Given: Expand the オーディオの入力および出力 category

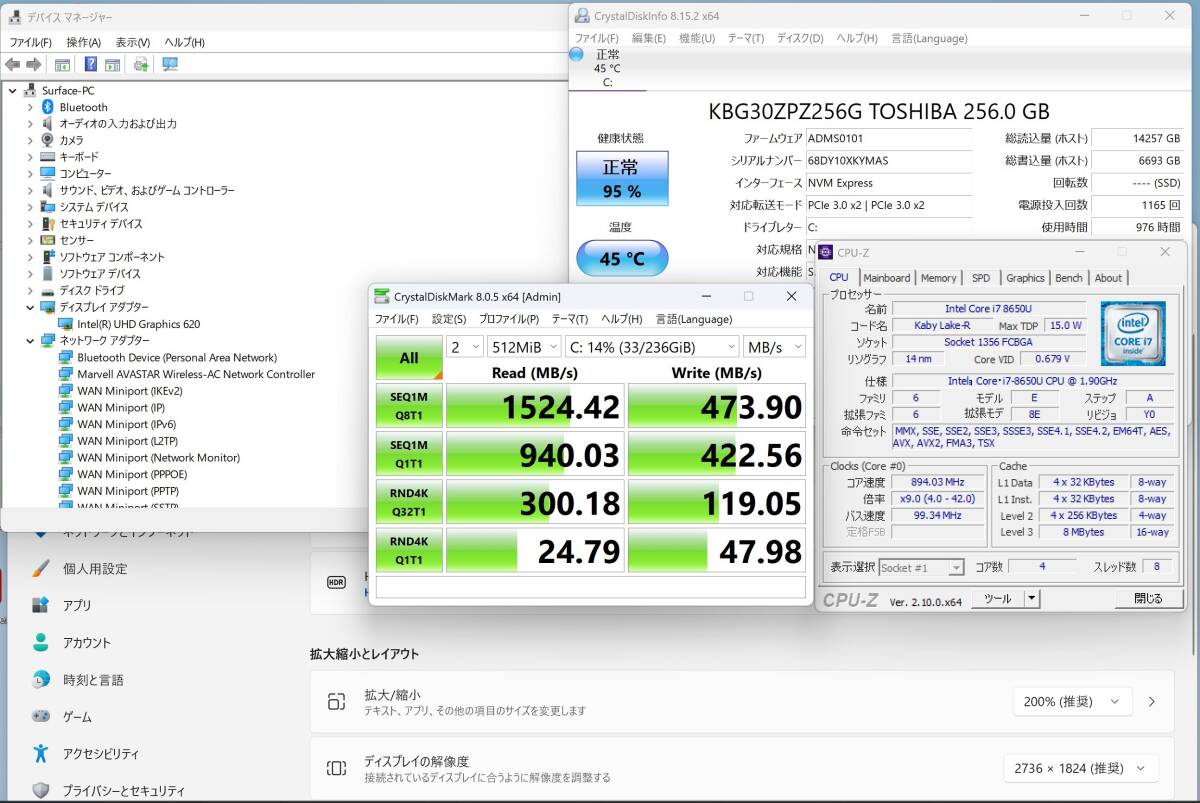Looking at the screenshot, I should click(x=30, y=124).
